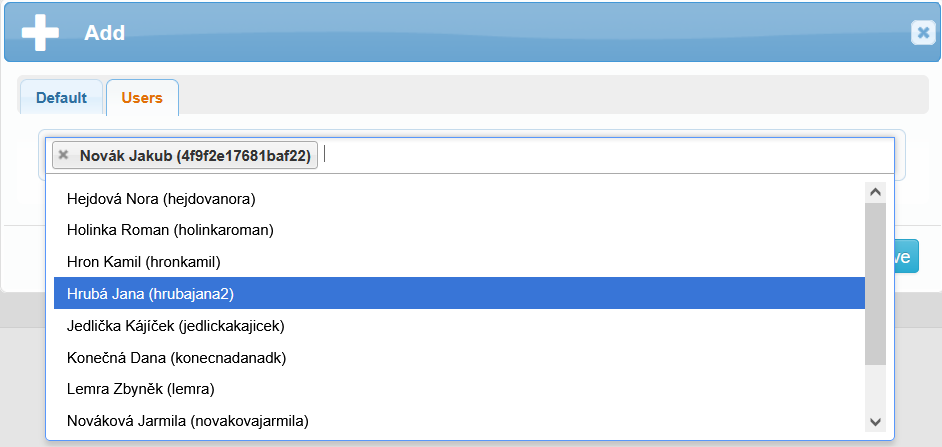Select highlighted user Hrubá Jana
Screen dimensions: 942x447
click(x=150, y=293)
